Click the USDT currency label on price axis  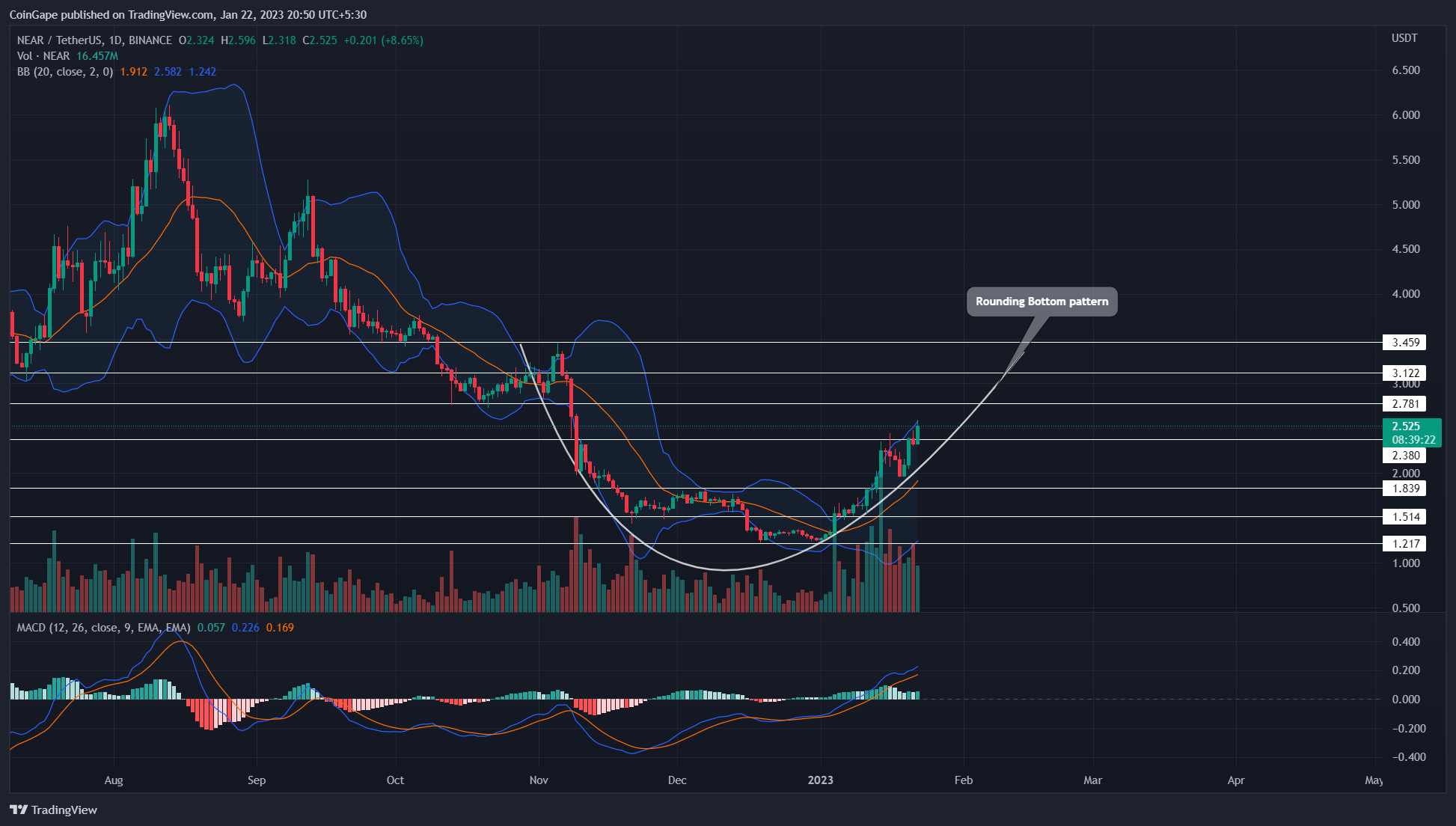(1404, 38)
